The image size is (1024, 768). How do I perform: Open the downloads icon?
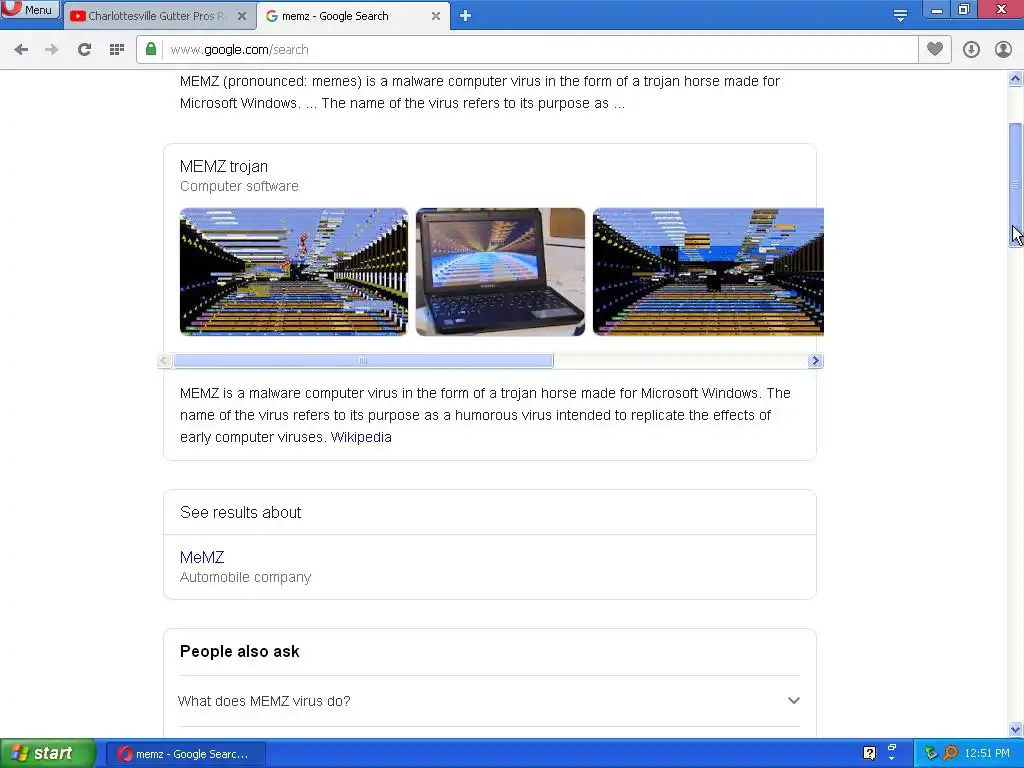[971, 50]
